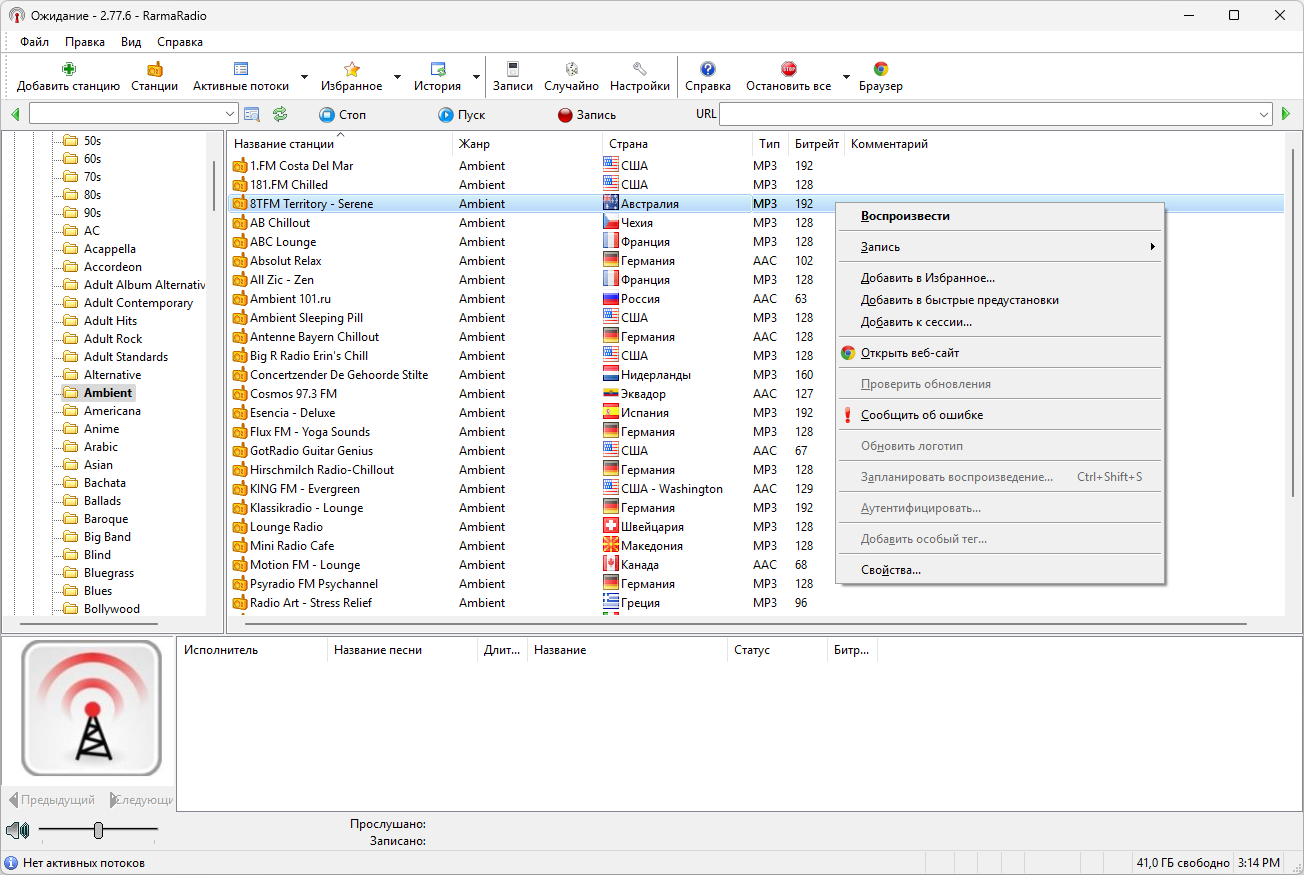The width and height of the screenshot is (1304, 875).
Task: Open the Записи toolbar icon
Action: pos(513,69)
